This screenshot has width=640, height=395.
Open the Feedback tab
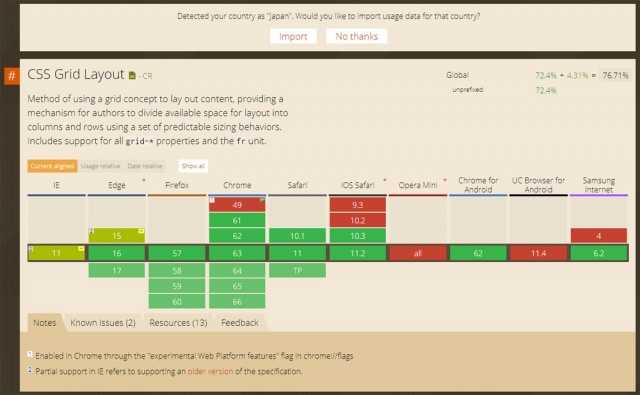click(x=240, y=323)
